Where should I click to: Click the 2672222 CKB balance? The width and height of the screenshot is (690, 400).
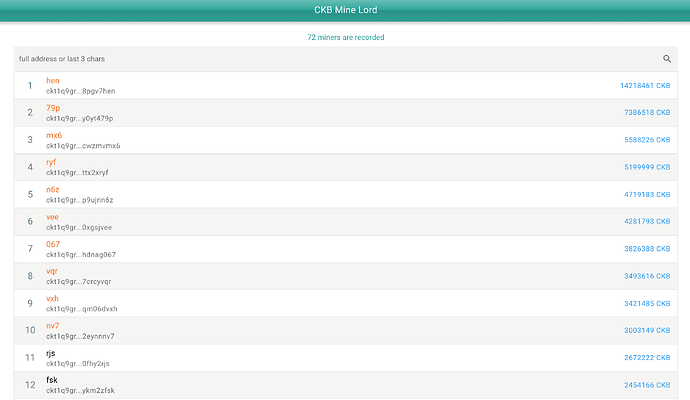(646, 357)
